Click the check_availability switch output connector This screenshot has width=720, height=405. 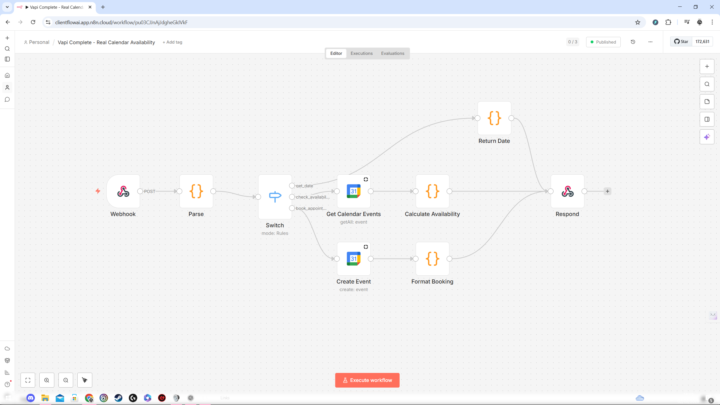(x=292, y=197)
